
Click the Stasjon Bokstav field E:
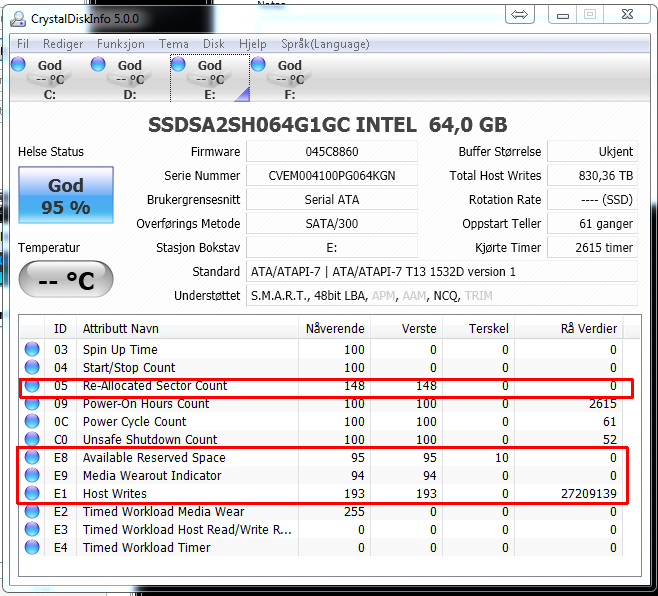(332, 247)
